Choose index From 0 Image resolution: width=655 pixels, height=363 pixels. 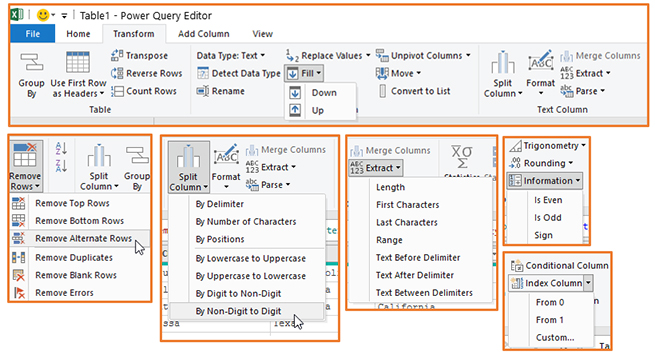[551, 302]
